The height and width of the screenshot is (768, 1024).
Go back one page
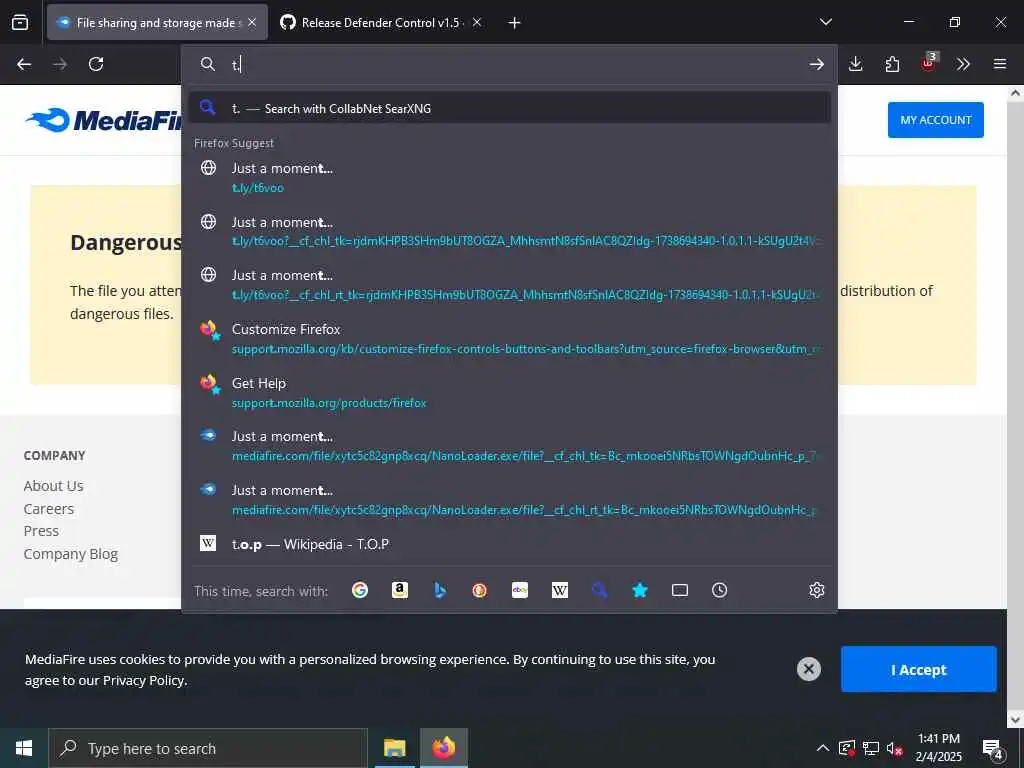pyautogui.click(x=24, y=64)
